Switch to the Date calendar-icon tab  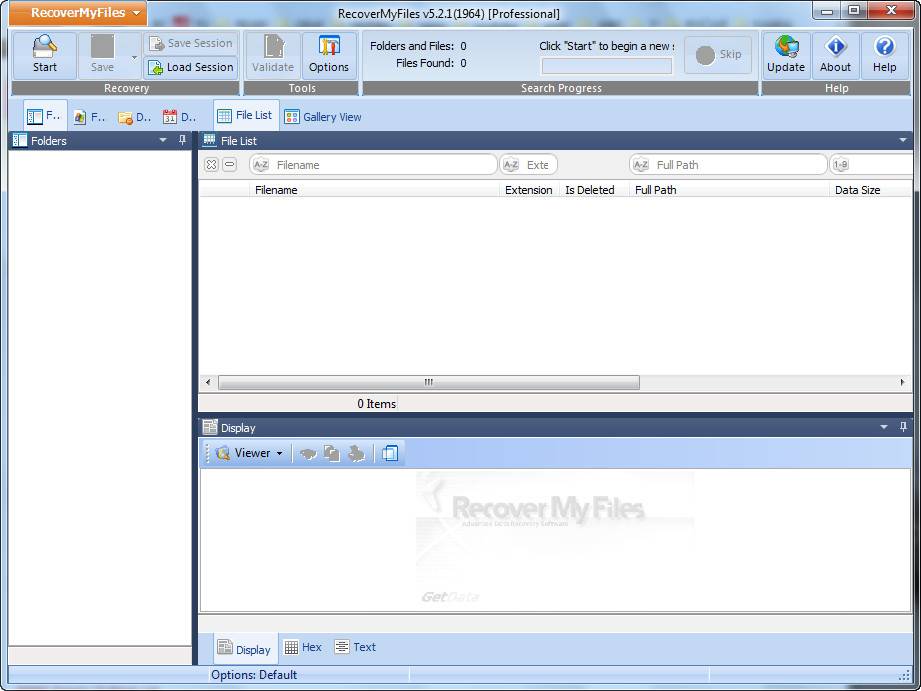(x=180, y=117)
